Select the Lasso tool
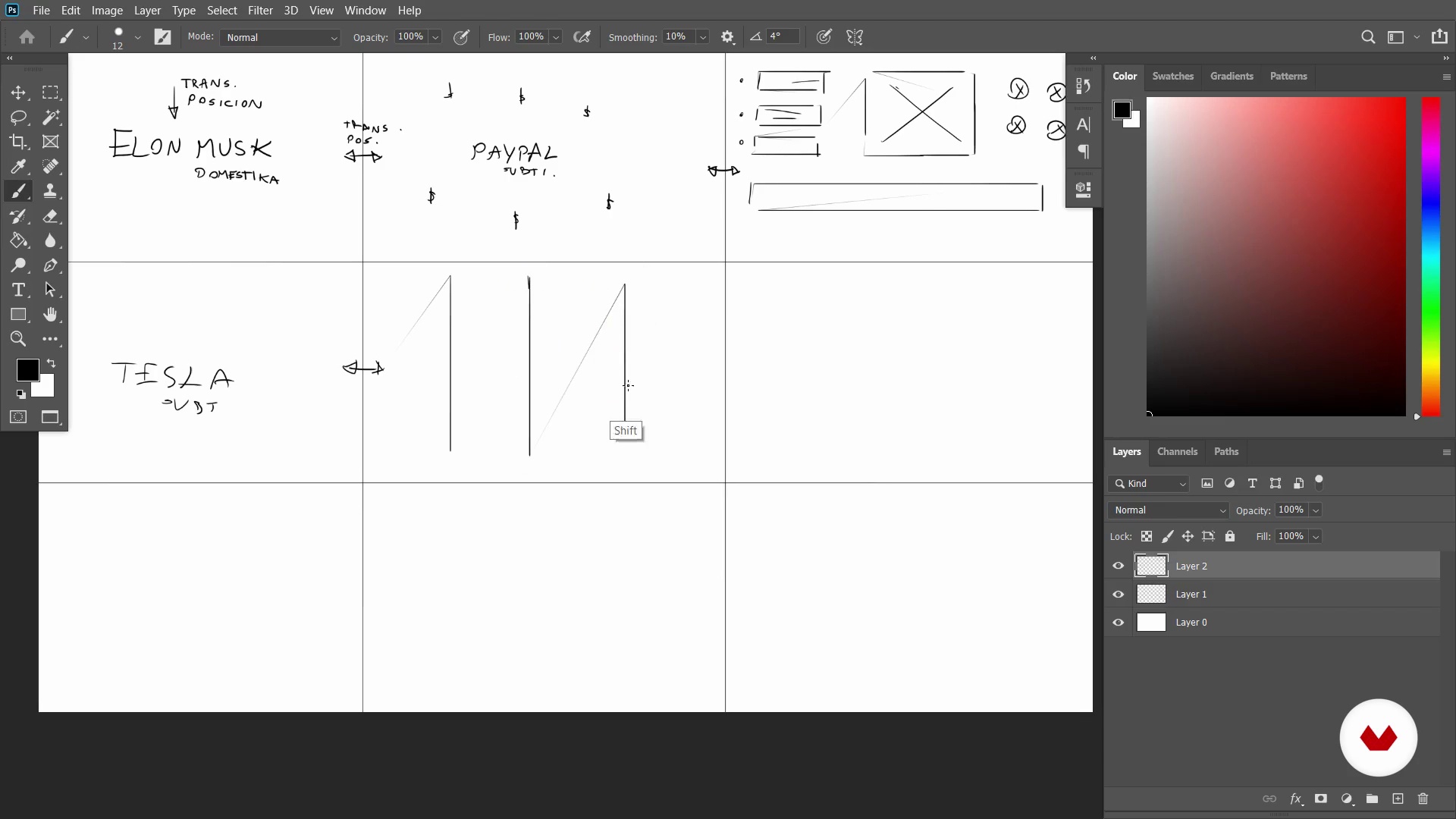 (x=18, y=118)
